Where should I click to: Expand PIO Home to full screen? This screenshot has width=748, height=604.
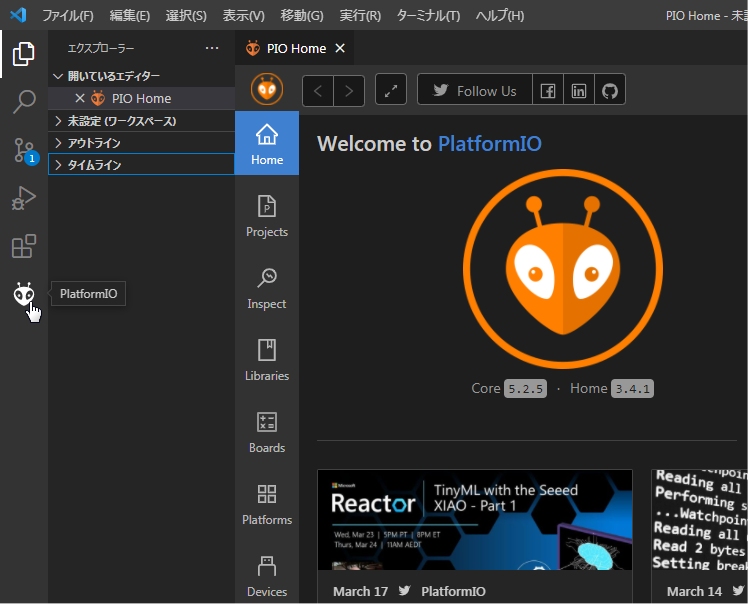pos(391,90)
